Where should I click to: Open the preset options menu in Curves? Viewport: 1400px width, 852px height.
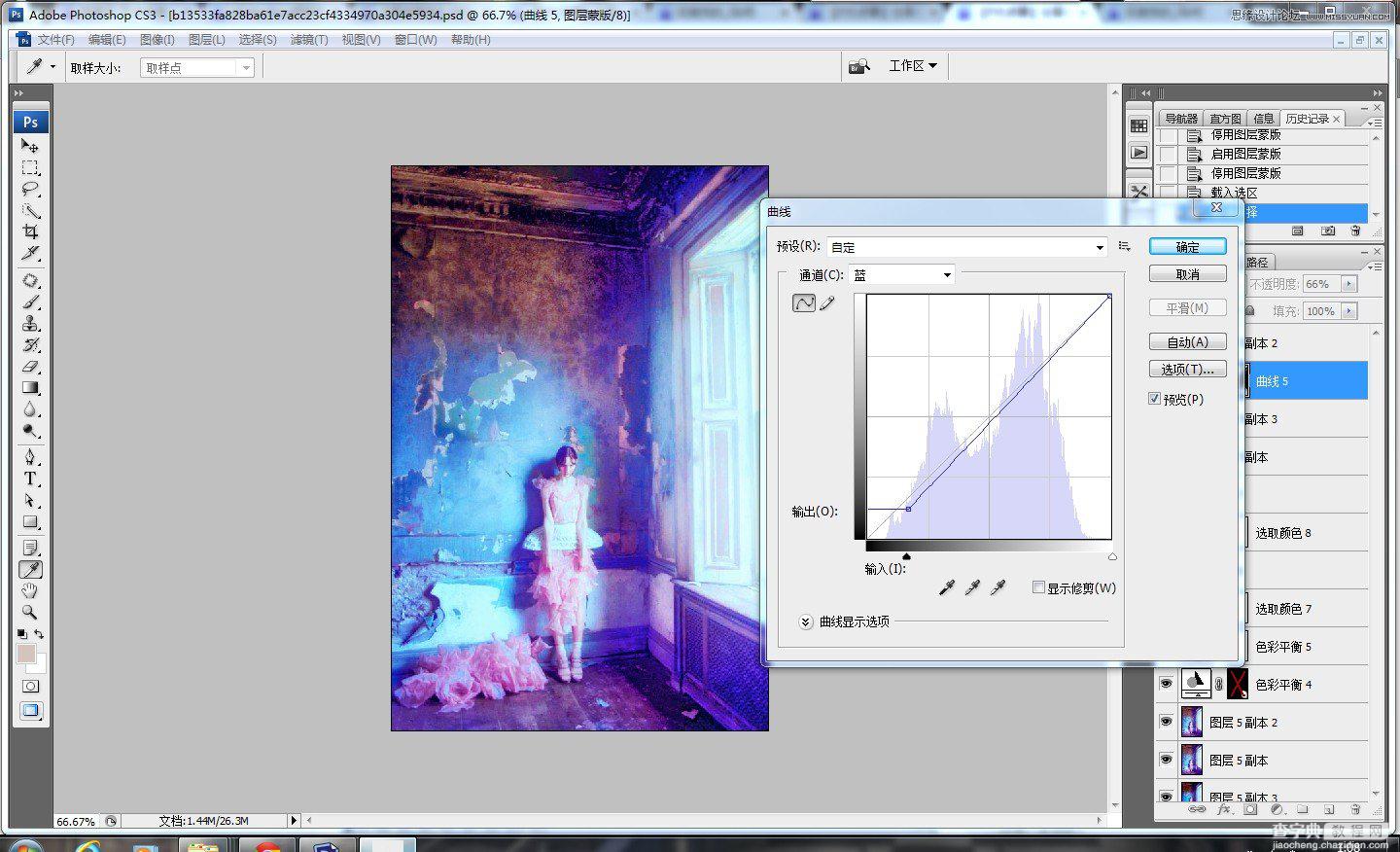point(1125,246)
